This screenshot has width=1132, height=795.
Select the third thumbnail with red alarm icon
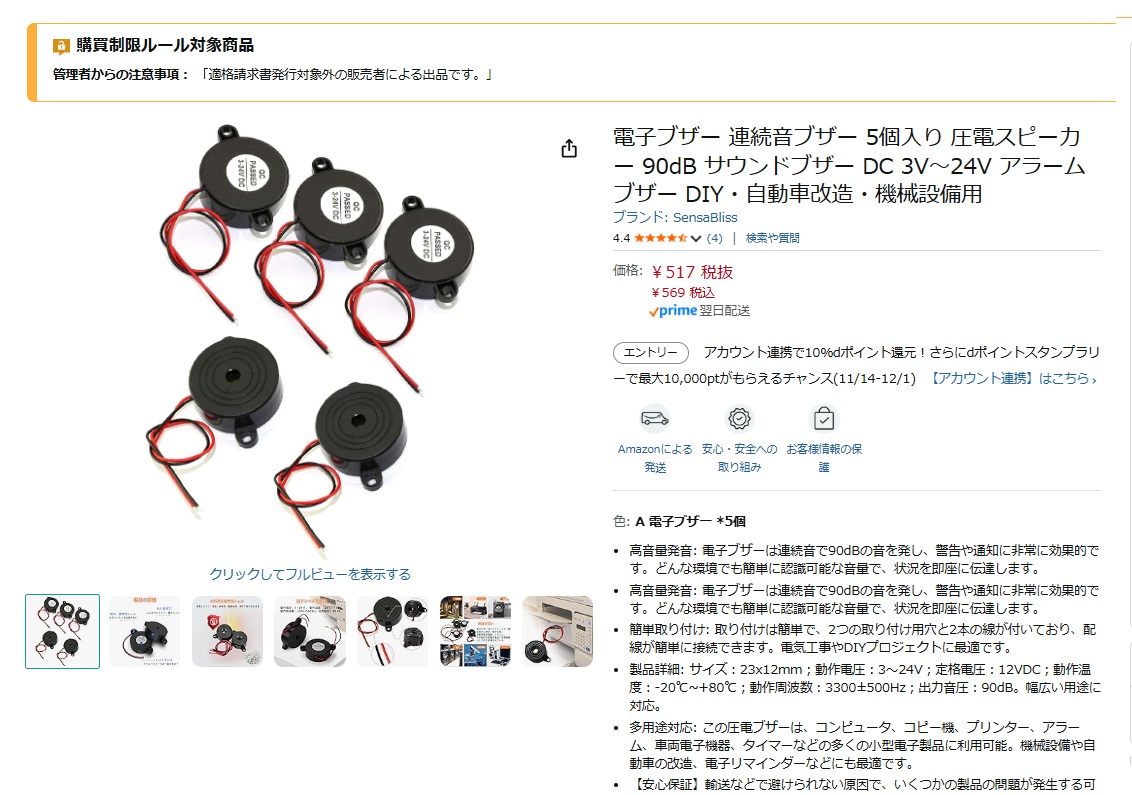pyautogui.click(x=227, y=631)
